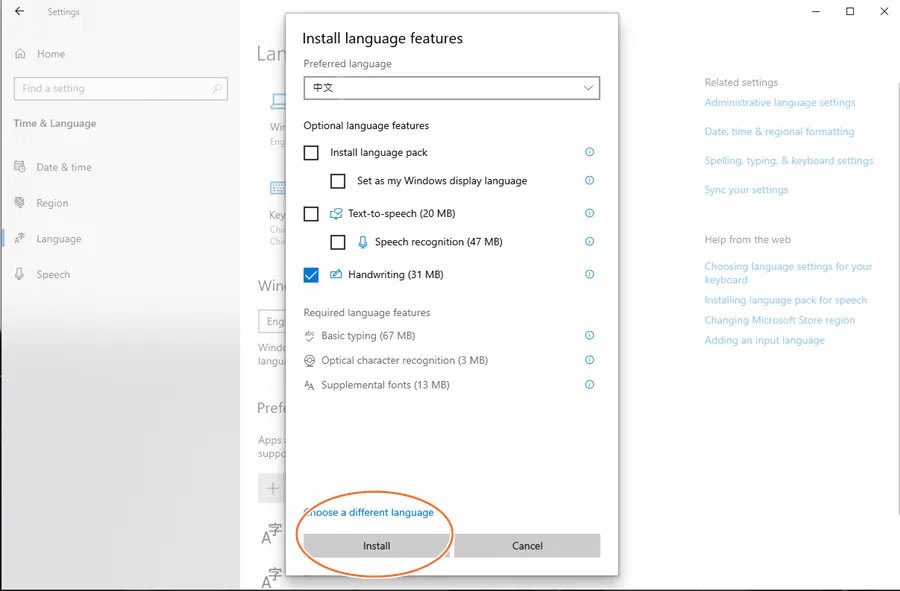Click info icon for Supplemental fonts
Image resolution: width=900 pixels, height=591 pixels.
(x=589, y=385)
